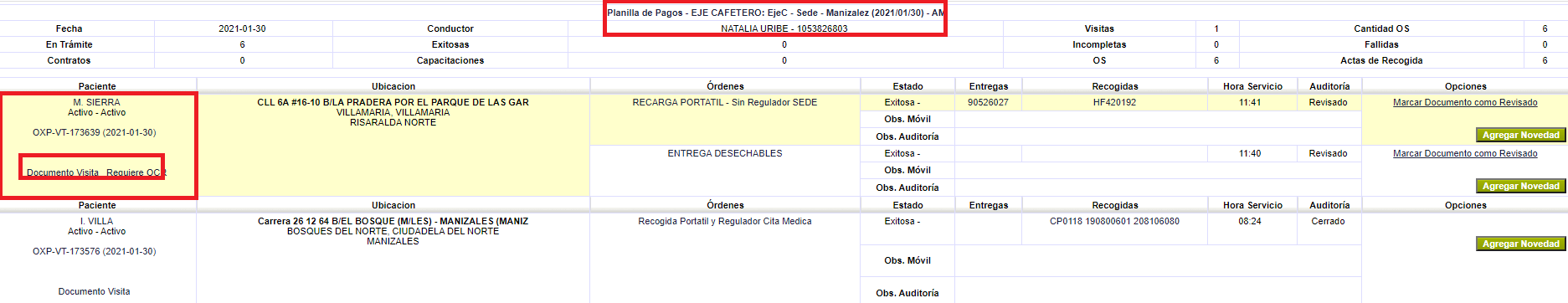Image resolution: width=1568 pixels, height=303 pixels.
Task: Open Documento Visita for patient I. VILLA
Action: [94, 291]
